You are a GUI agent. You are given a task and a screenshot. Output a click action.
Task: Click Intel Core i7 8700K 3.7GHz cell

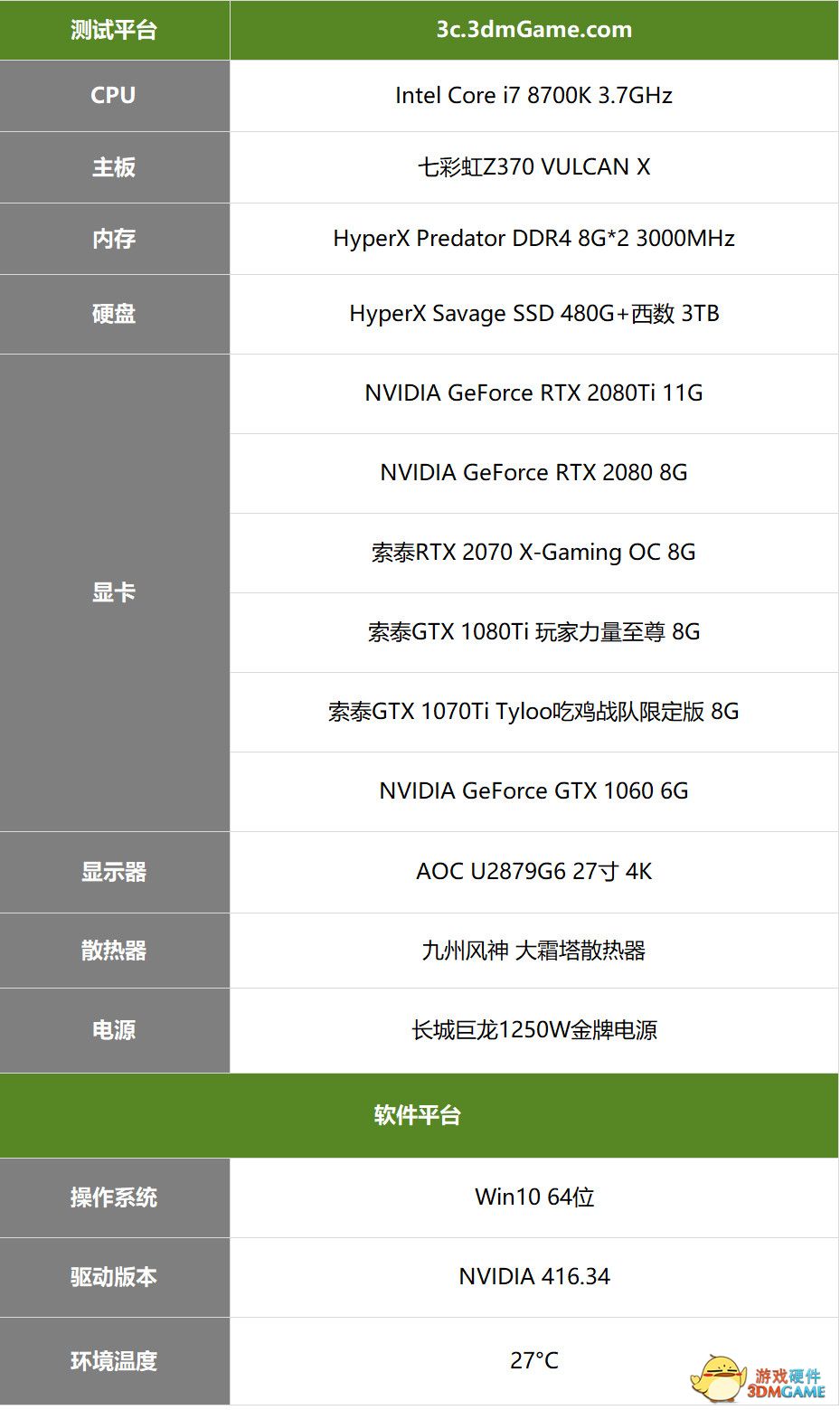533,96
